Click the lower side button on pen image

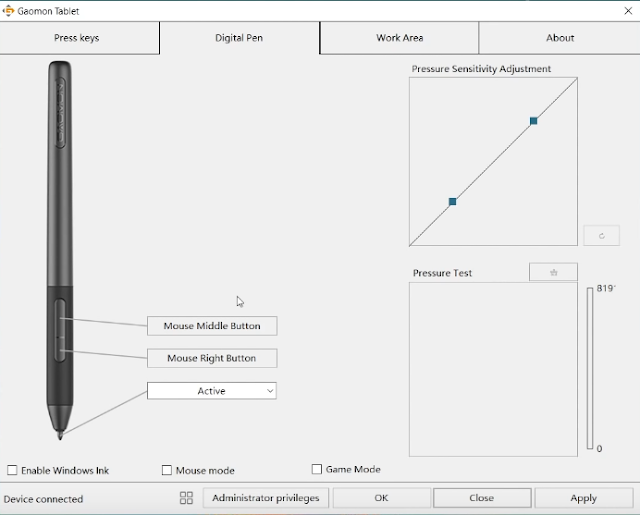(x=60, y=350)
